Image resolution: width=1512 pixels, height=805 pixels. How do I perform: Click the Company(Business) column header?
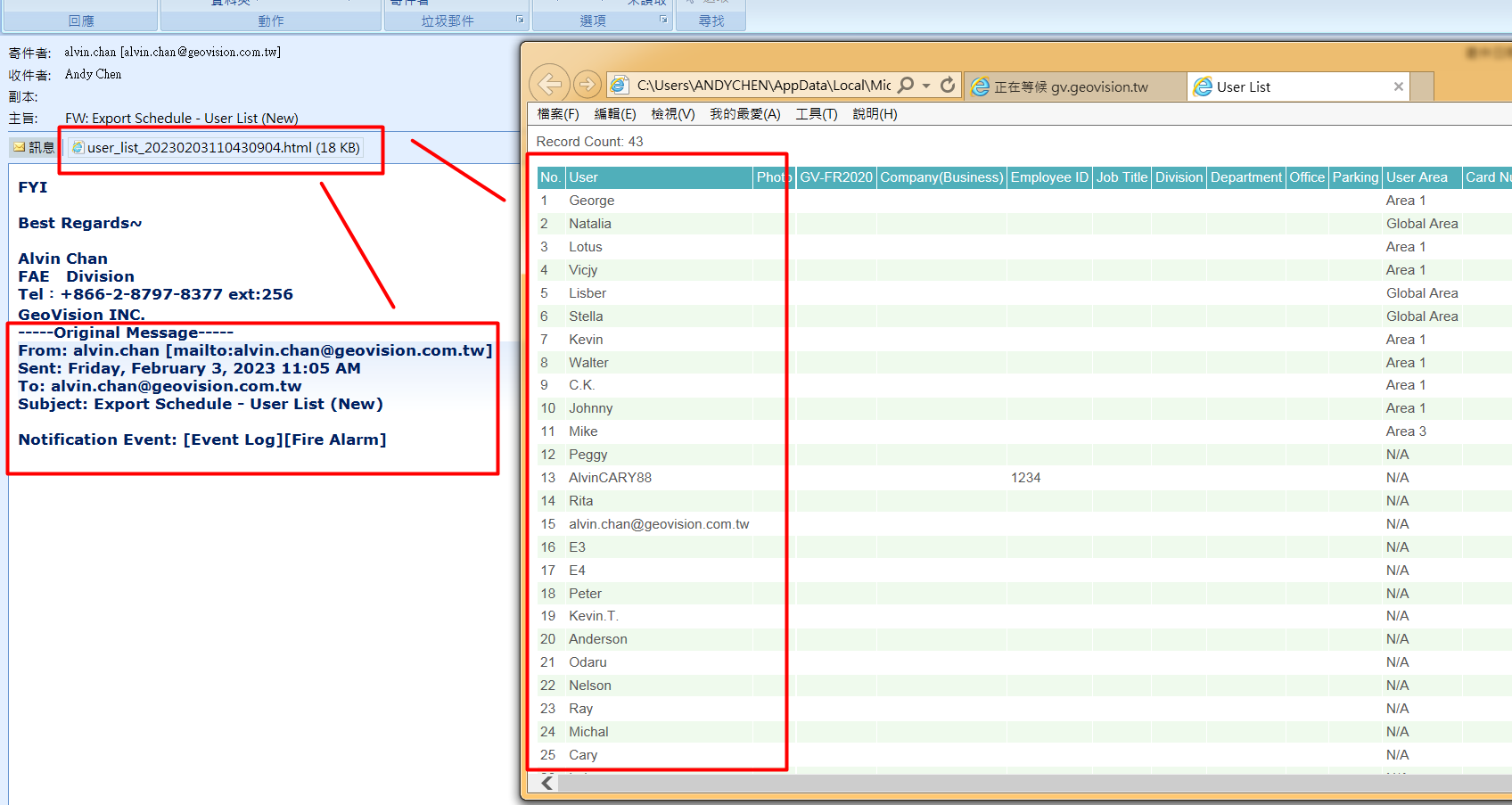pos(941,177)
